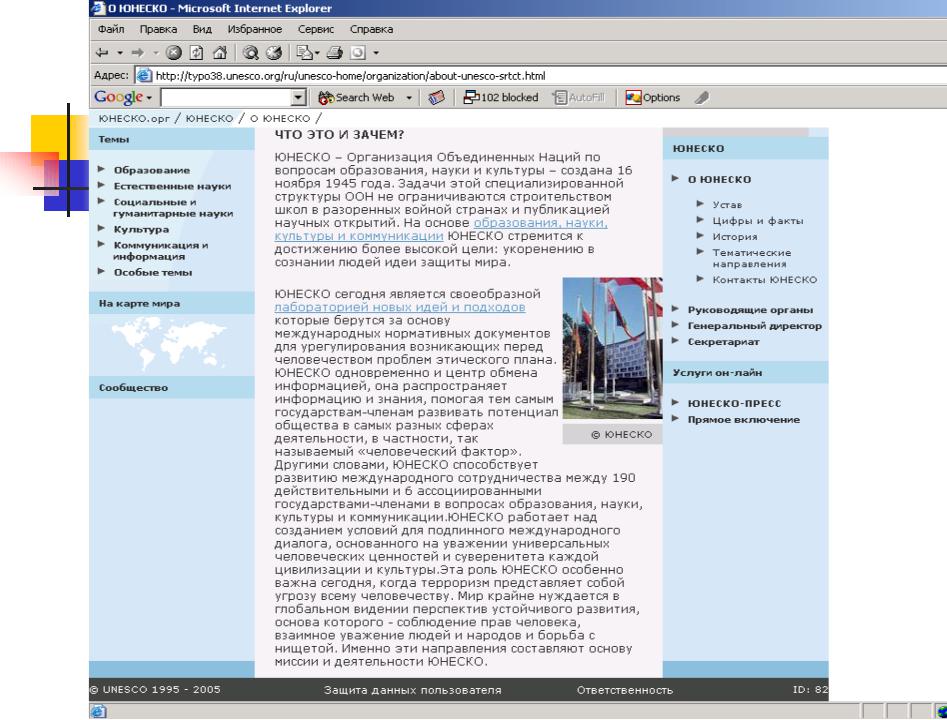This screenshot has width=947, height=720.
Task: Click the toolbar icon right of Print
Action: [358, 53]
